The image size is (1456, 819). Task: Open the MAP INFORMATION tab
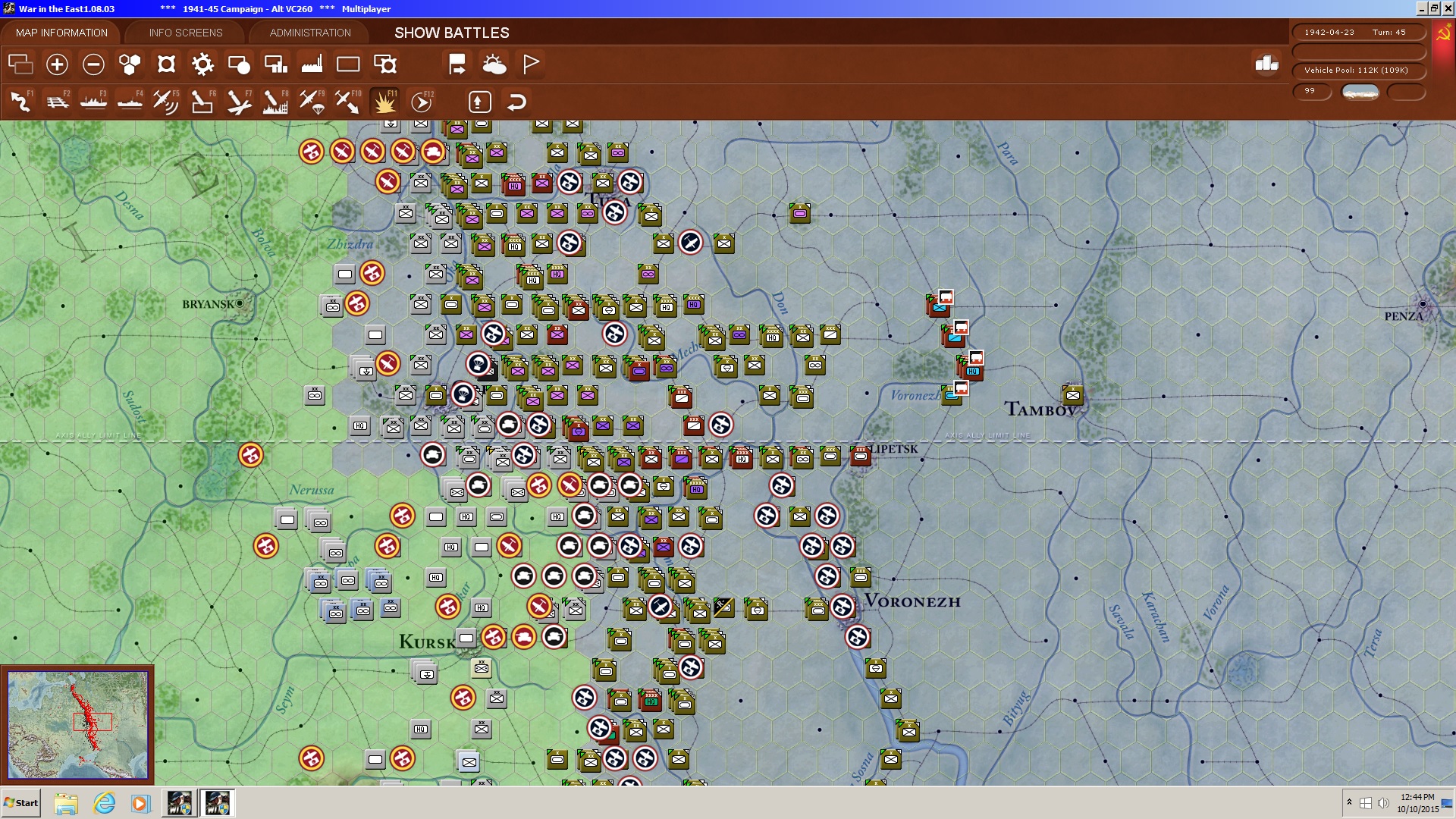pyautogui.click(x=61, y=33)
